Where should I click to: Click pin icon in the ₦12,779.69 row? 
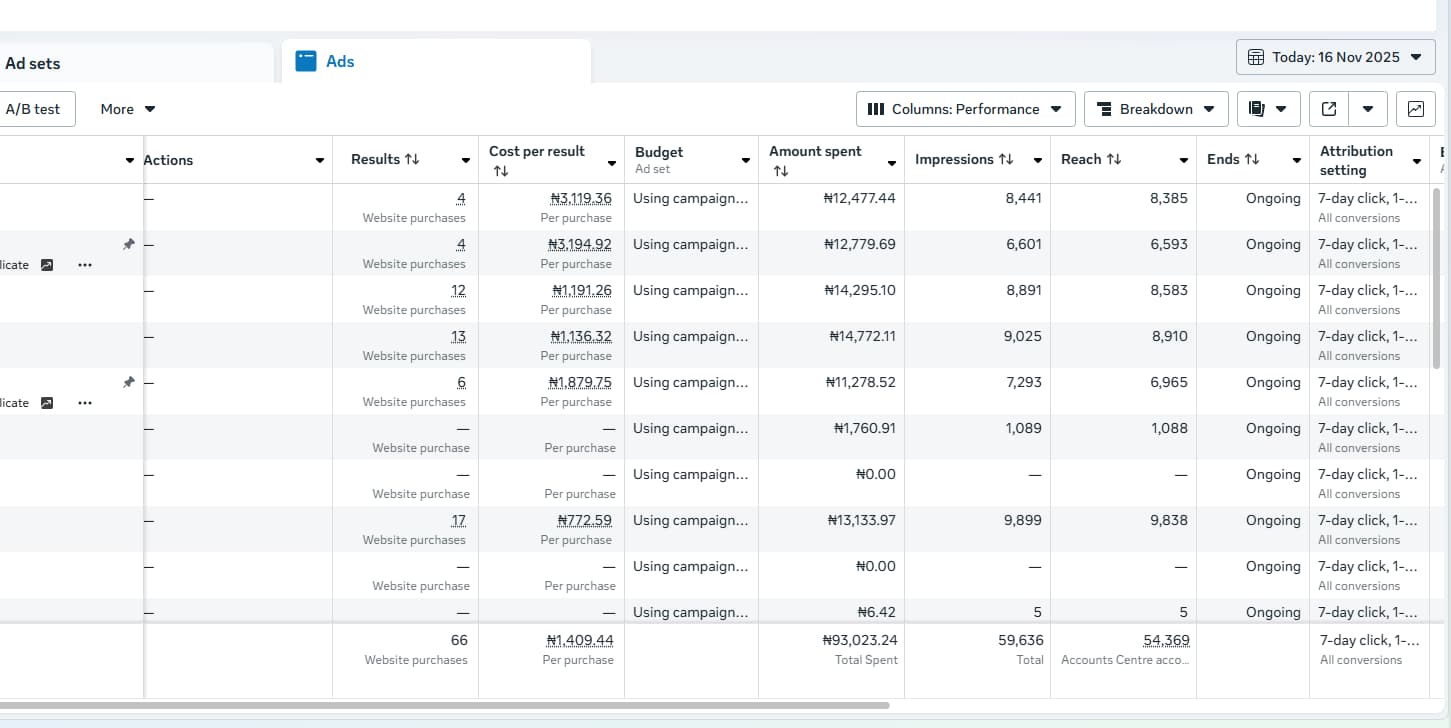point(128,244)
